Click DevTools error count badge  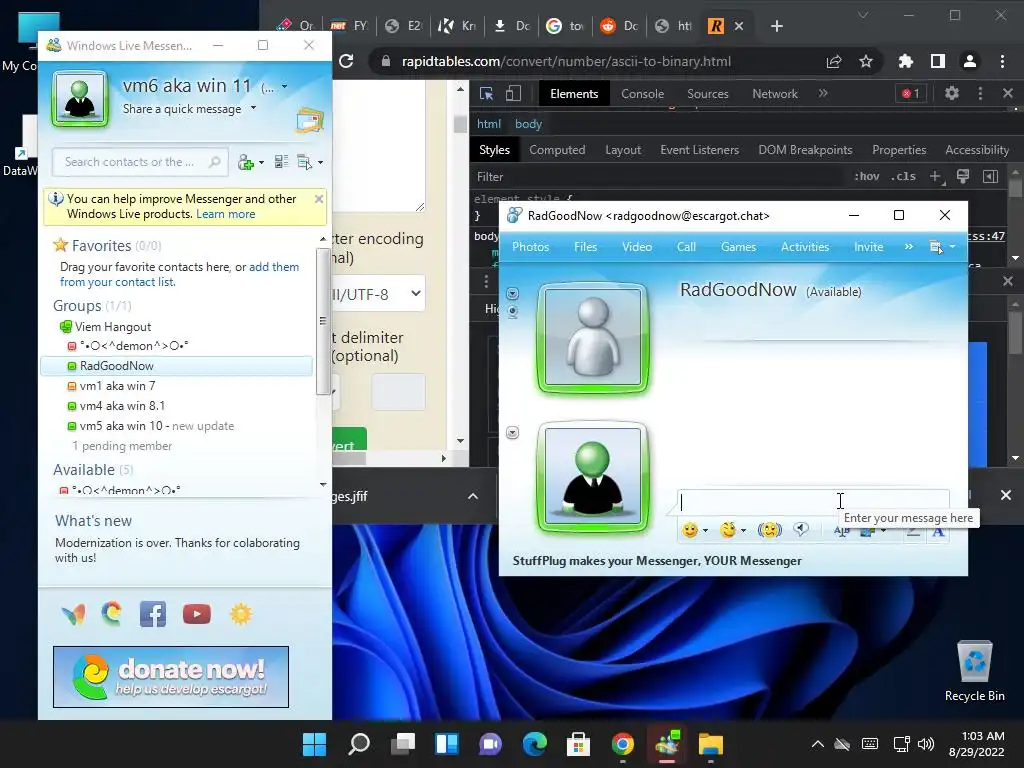click(x=911, y=93)
